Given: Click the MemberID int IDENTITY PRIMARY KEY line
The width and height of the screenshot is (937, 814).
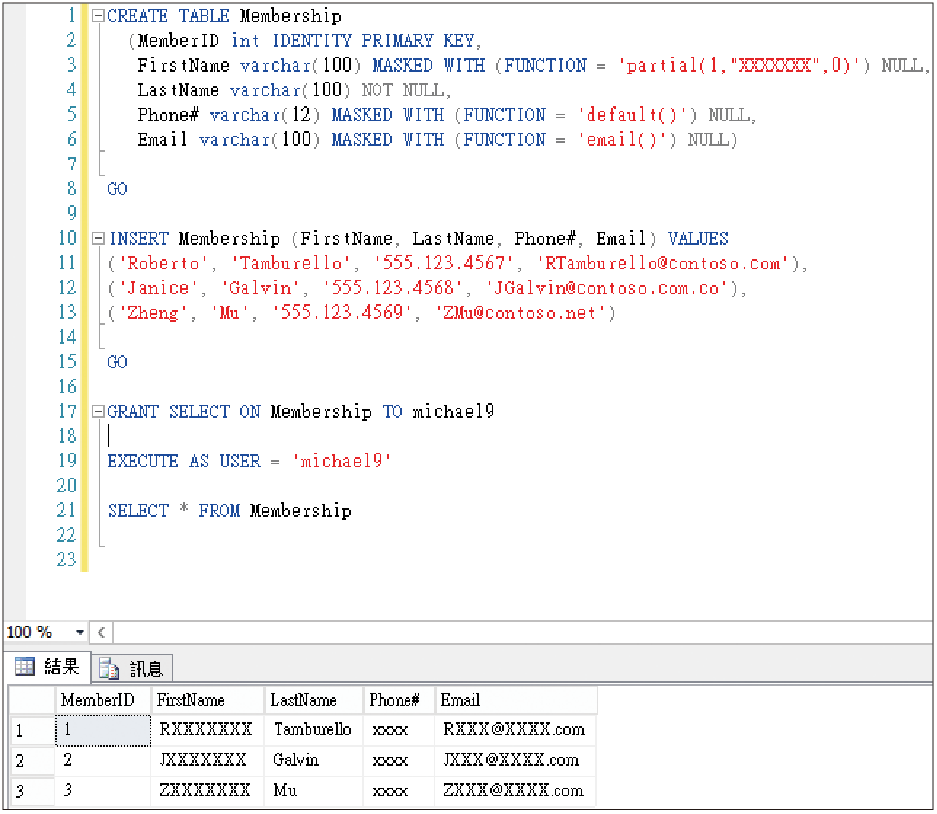Looking at the screenshot, I should click(x=306, y=41).
